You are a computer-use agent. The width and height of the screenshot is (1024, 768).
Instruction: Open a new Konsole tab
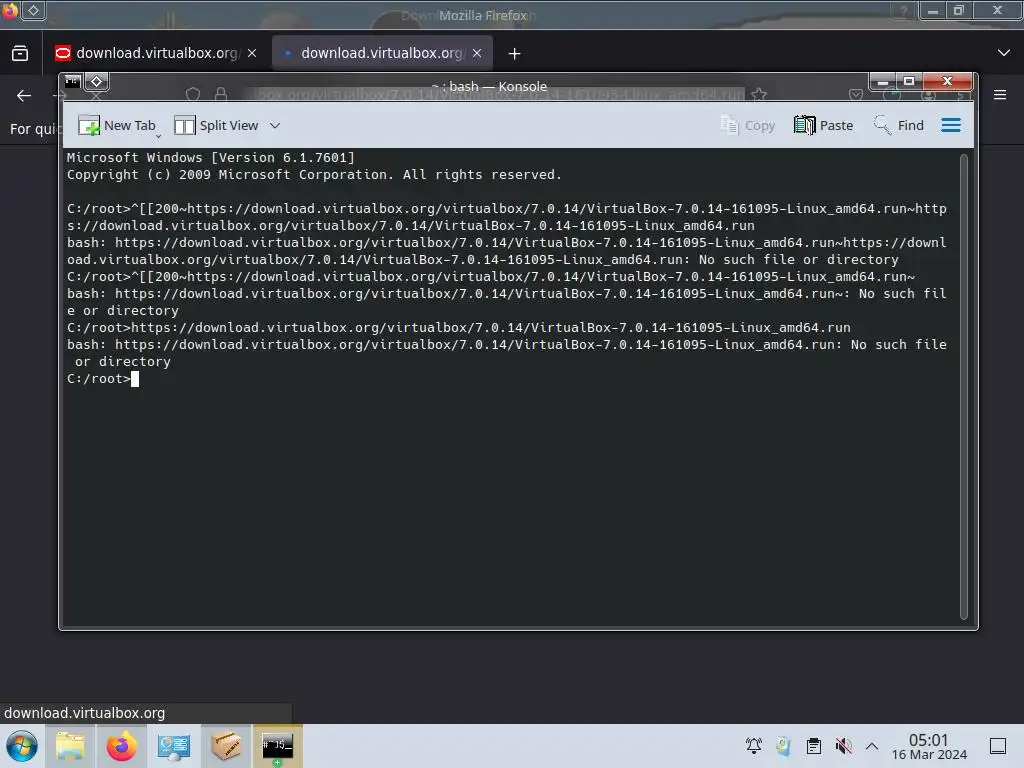(116, 125)
